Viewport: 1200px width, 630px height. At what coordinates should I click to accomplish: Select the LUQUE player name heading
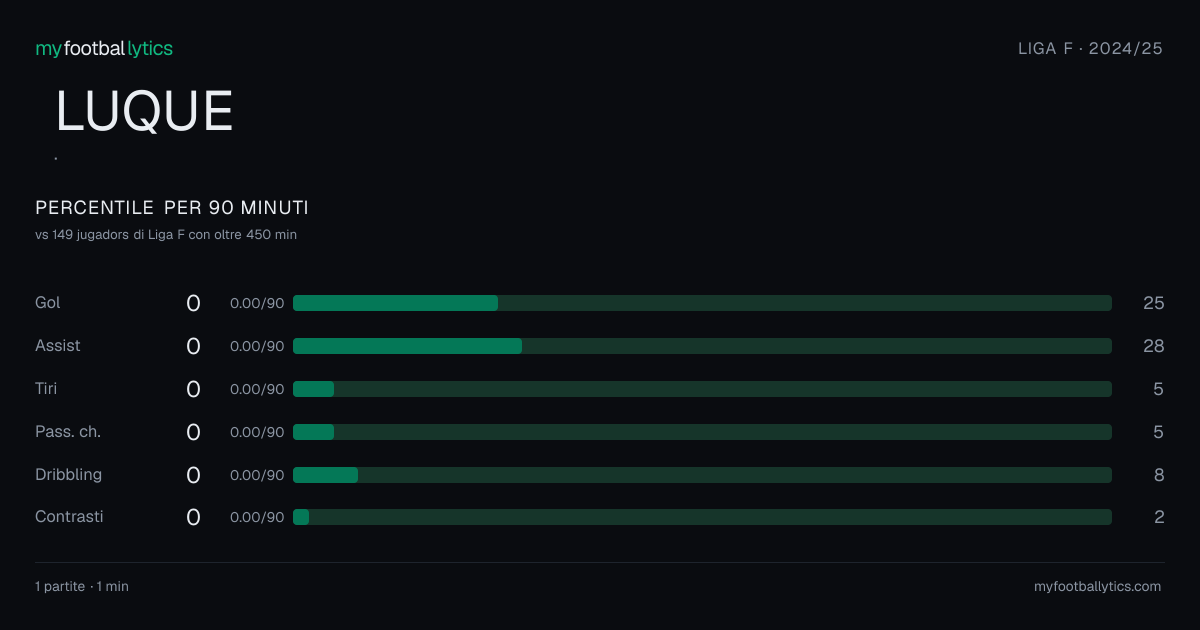click(144, 111)
